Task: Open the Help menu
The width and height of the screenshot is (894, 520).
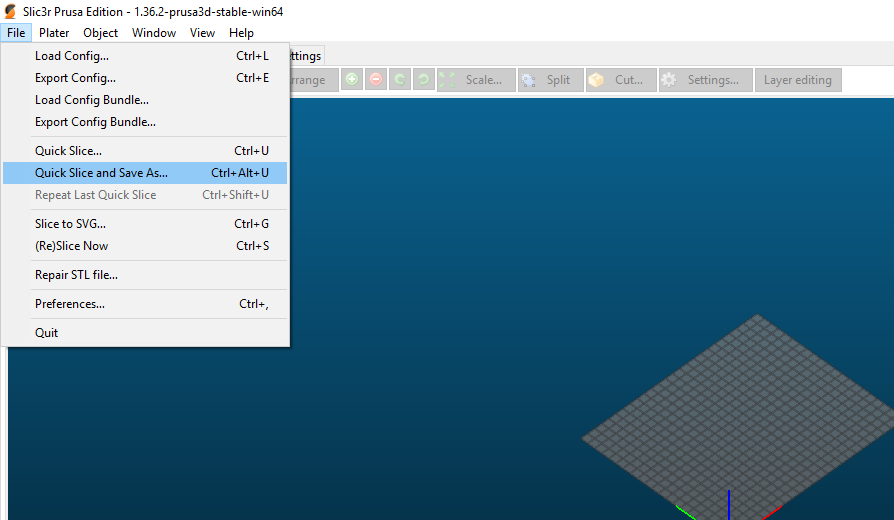Action: click(x=241, y=33)
